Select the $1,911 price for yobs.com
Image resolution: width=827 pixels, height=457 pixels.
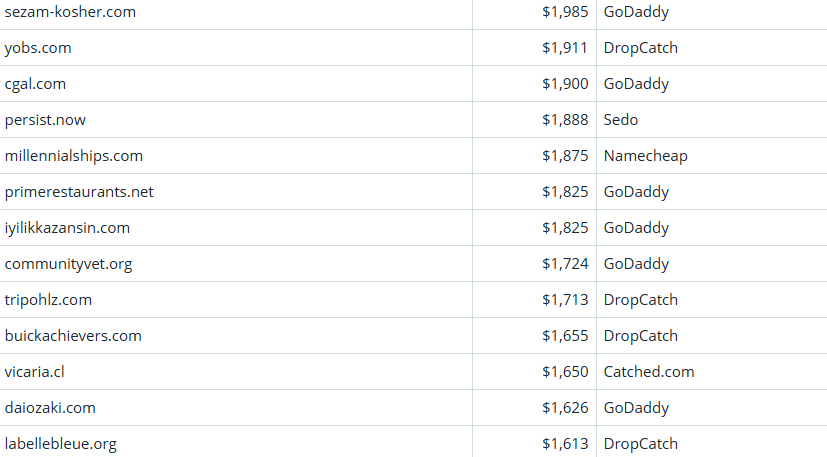point(565,48)
